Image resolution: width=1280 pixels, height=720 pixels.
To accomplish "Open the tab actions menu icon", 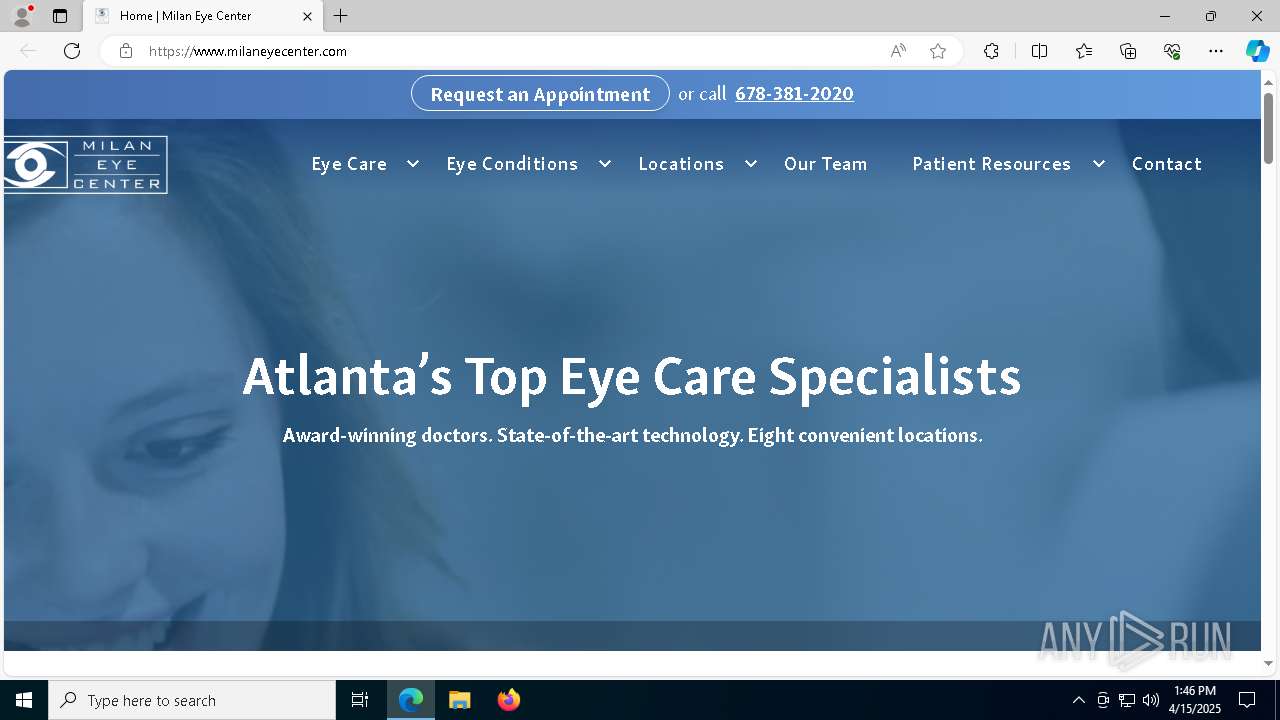I will tap(60, 16).
